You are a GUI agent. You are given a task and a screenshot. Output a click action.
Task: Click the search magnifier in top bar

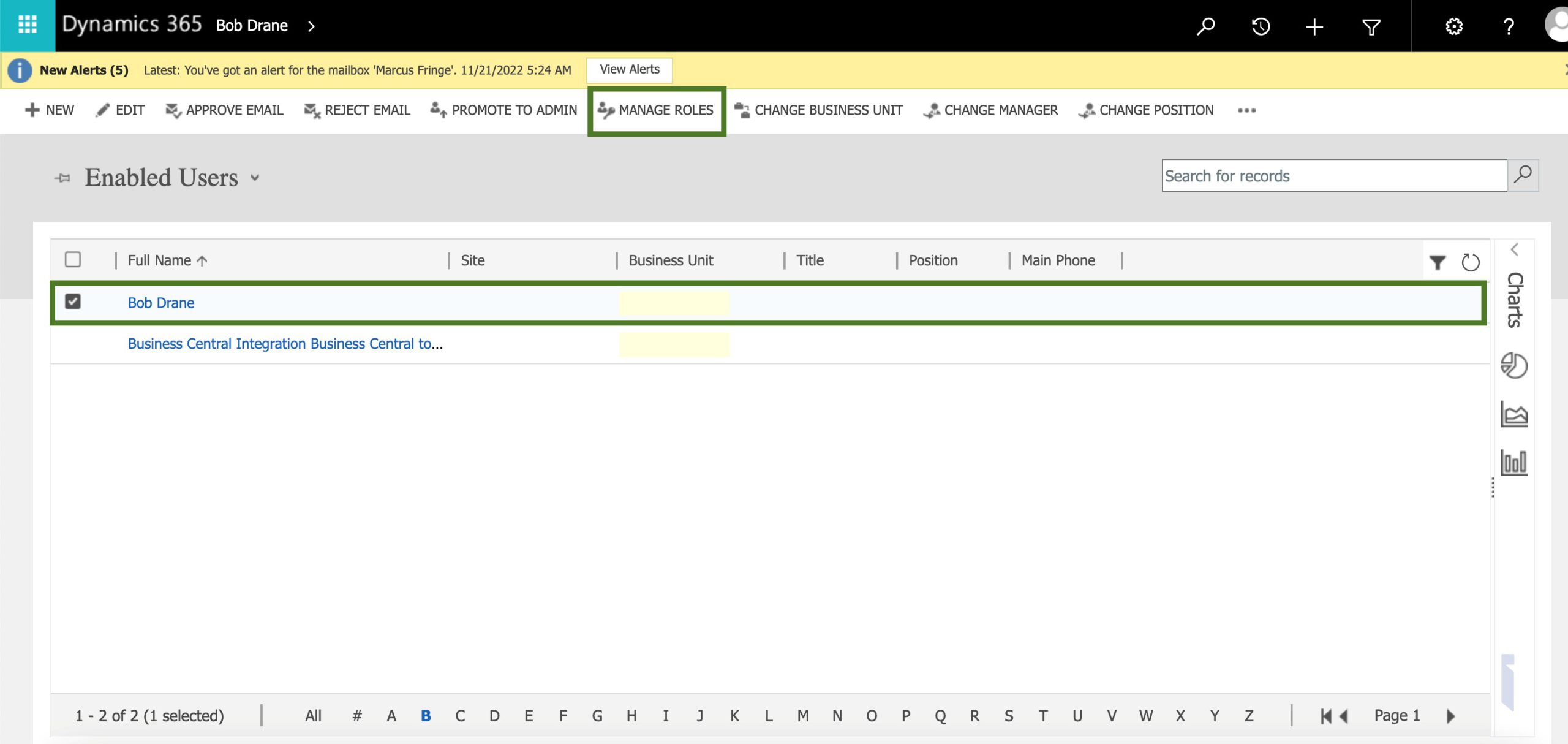[x=1205, y=26]
